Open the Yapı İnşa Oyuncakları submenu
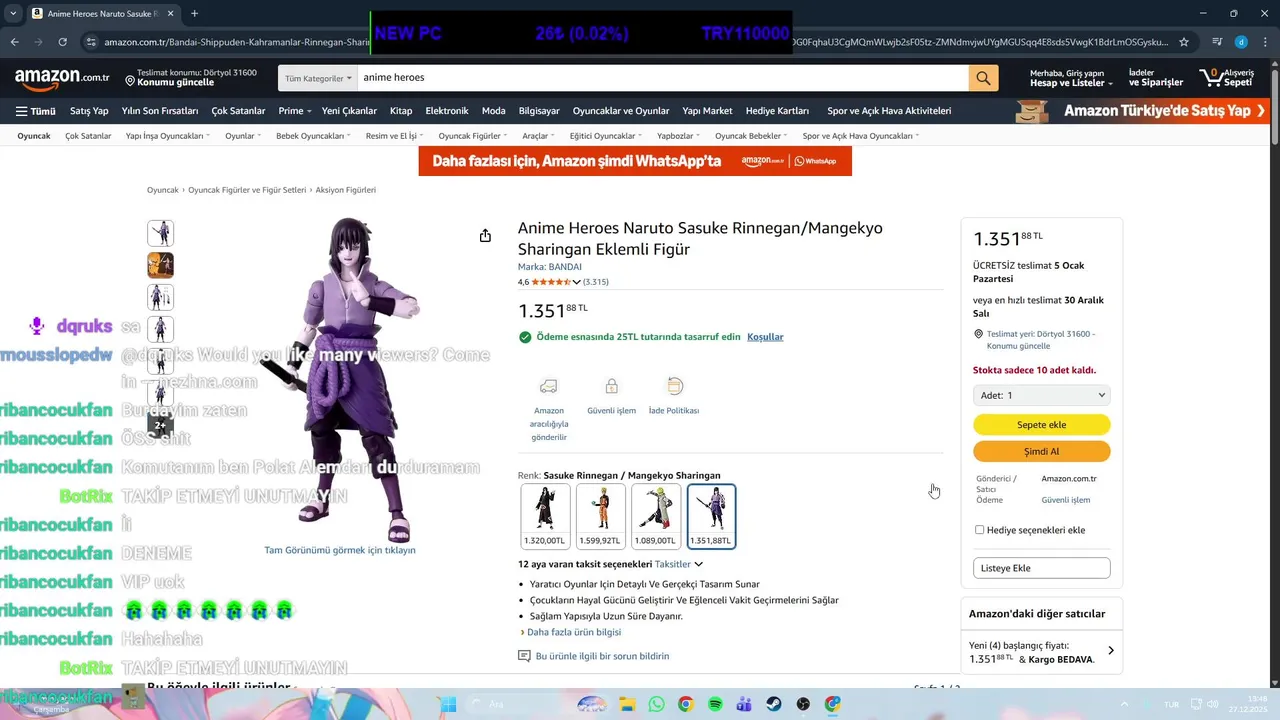This screenshot has width=1280, height=720. pyautogui.click(x=167, y=136)
